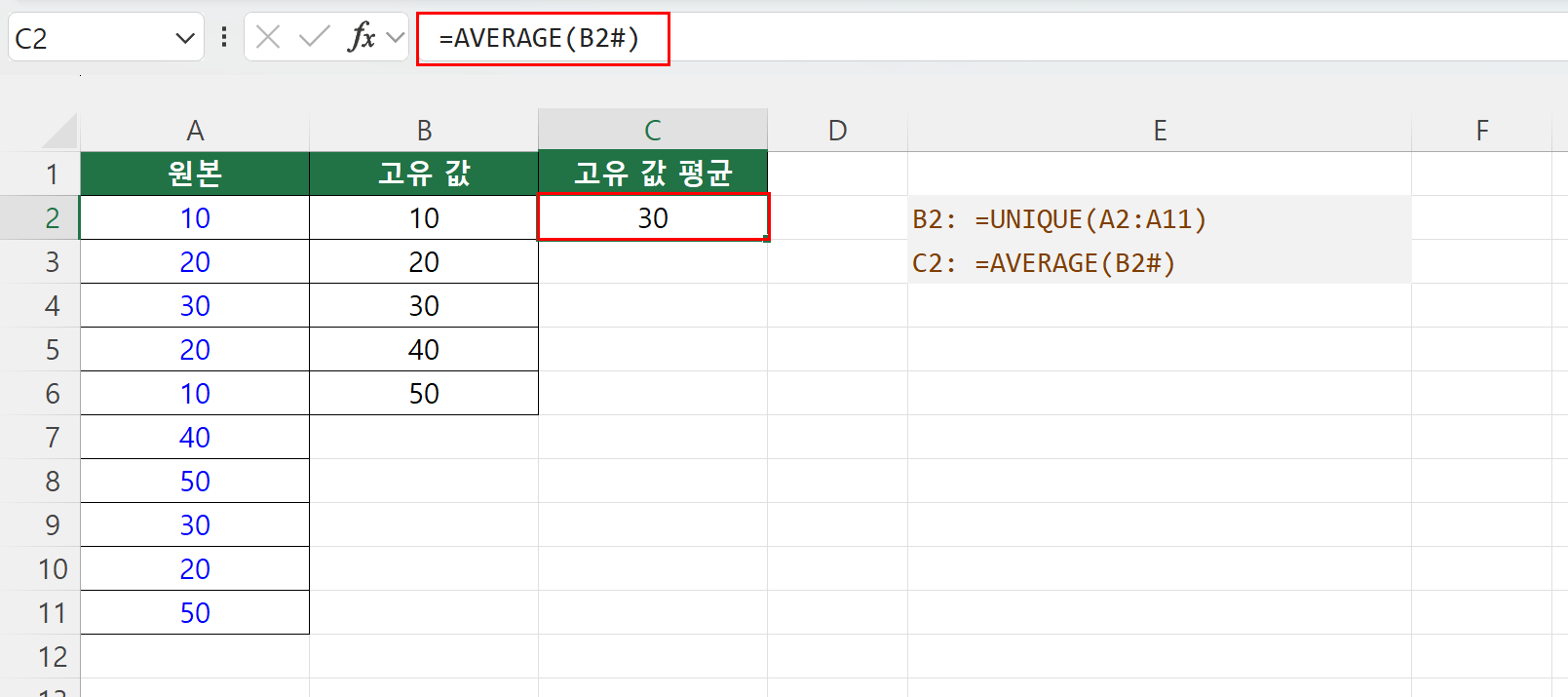Select row 11 header

pyautogui.click(x=40, y=613)
